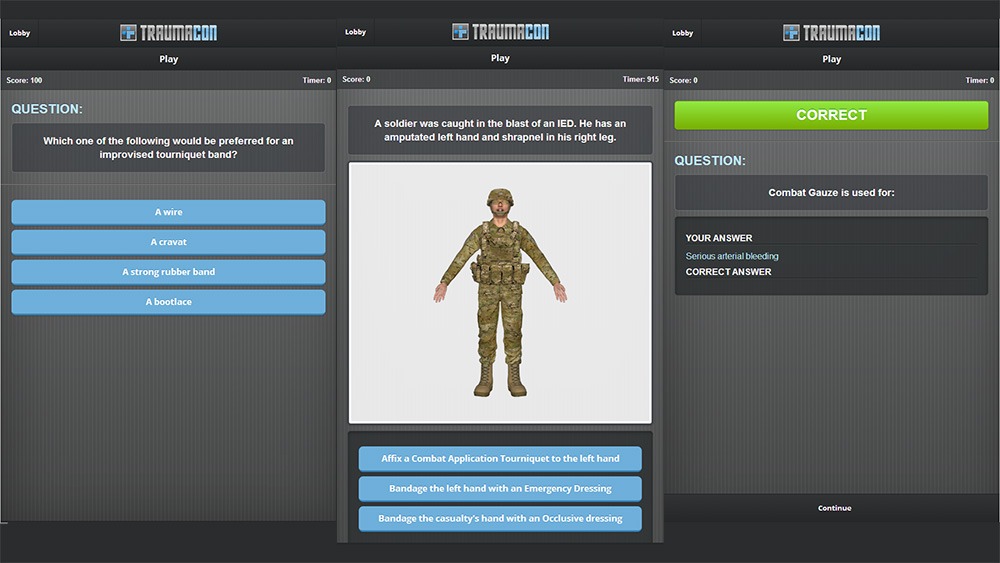Return to Lobby from the tourniquet question screen
The width and height of the screenshot is (1000, 563).
tap(19, 33)
